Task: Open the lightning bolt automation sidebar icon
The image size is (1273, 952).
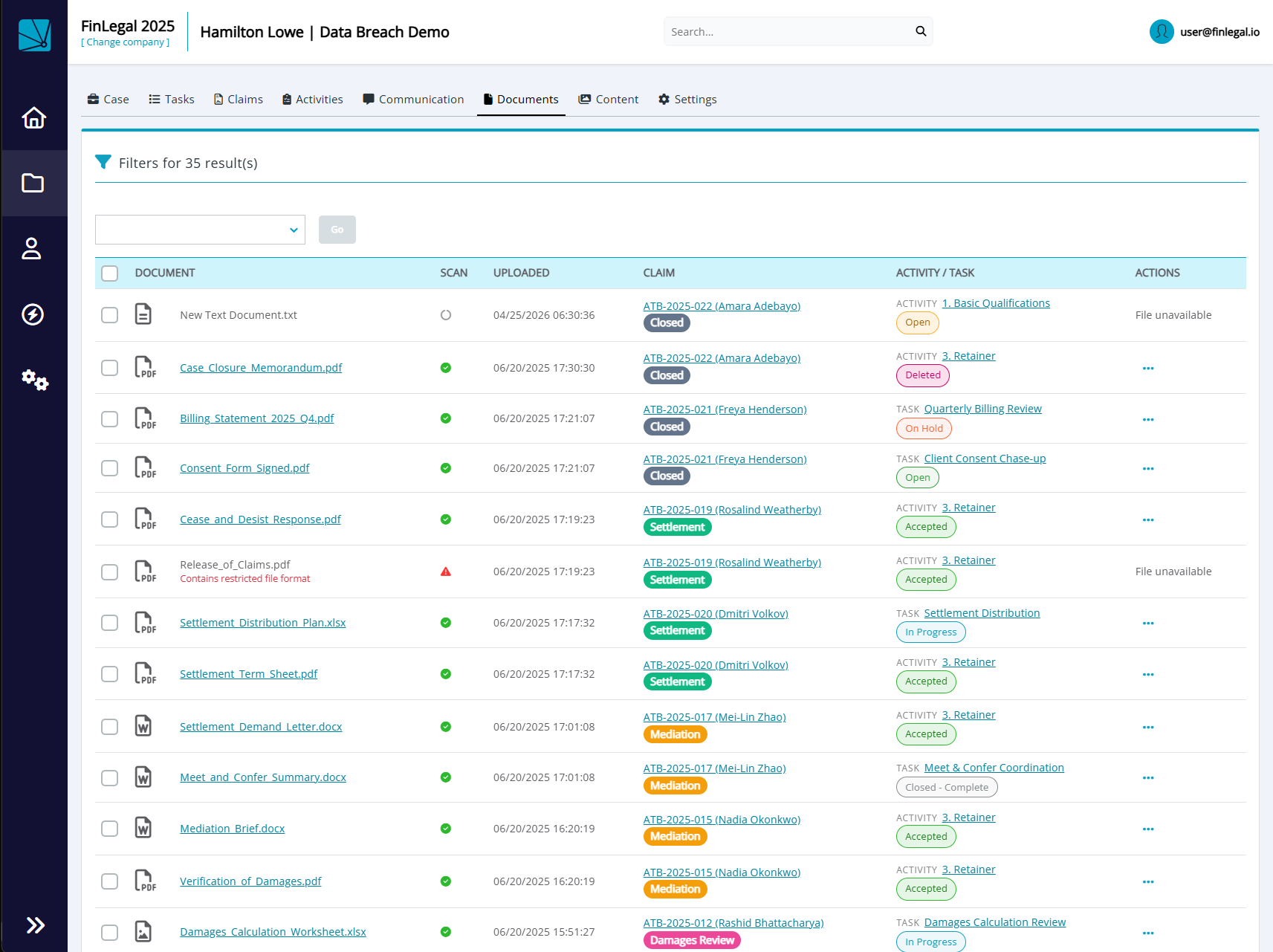Action: [x=33, y=314]
